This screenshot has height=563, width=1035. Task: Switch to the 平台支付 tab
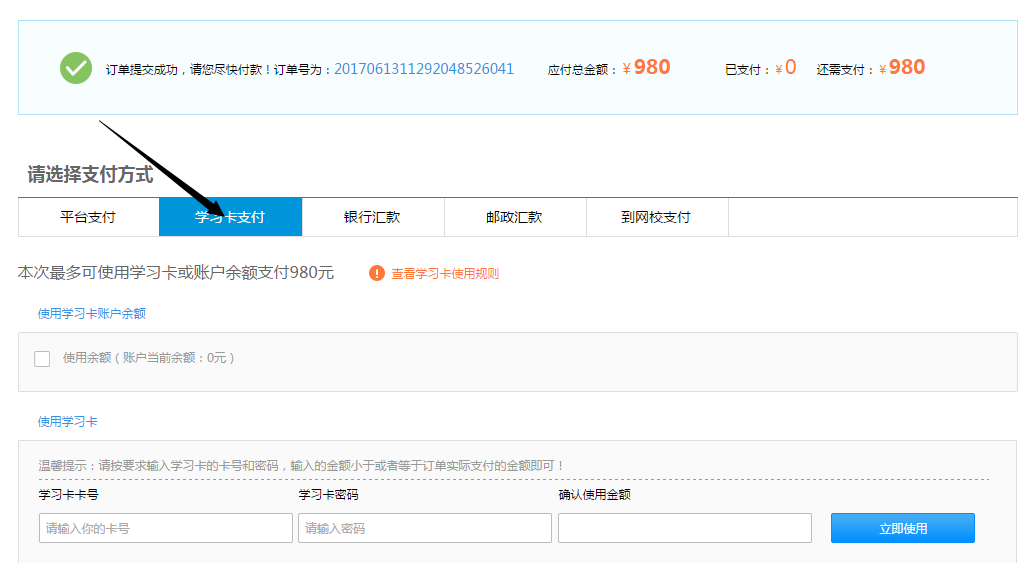point(88,217)
